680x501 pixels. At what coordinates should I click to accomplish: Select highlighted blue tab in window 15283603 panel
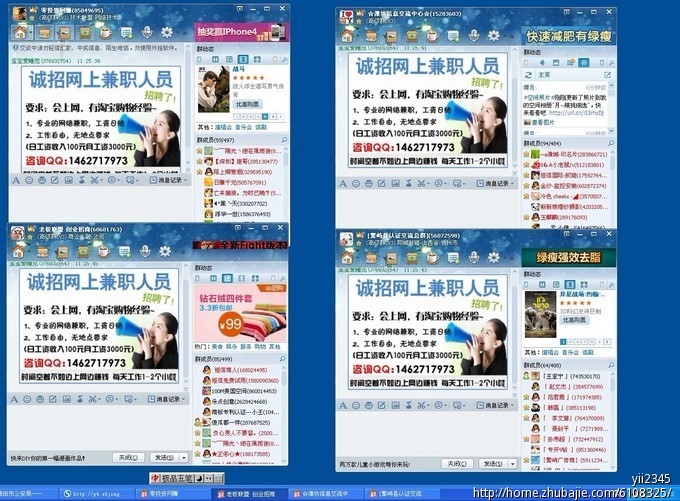pyautogui.click(x=584, y=63)
